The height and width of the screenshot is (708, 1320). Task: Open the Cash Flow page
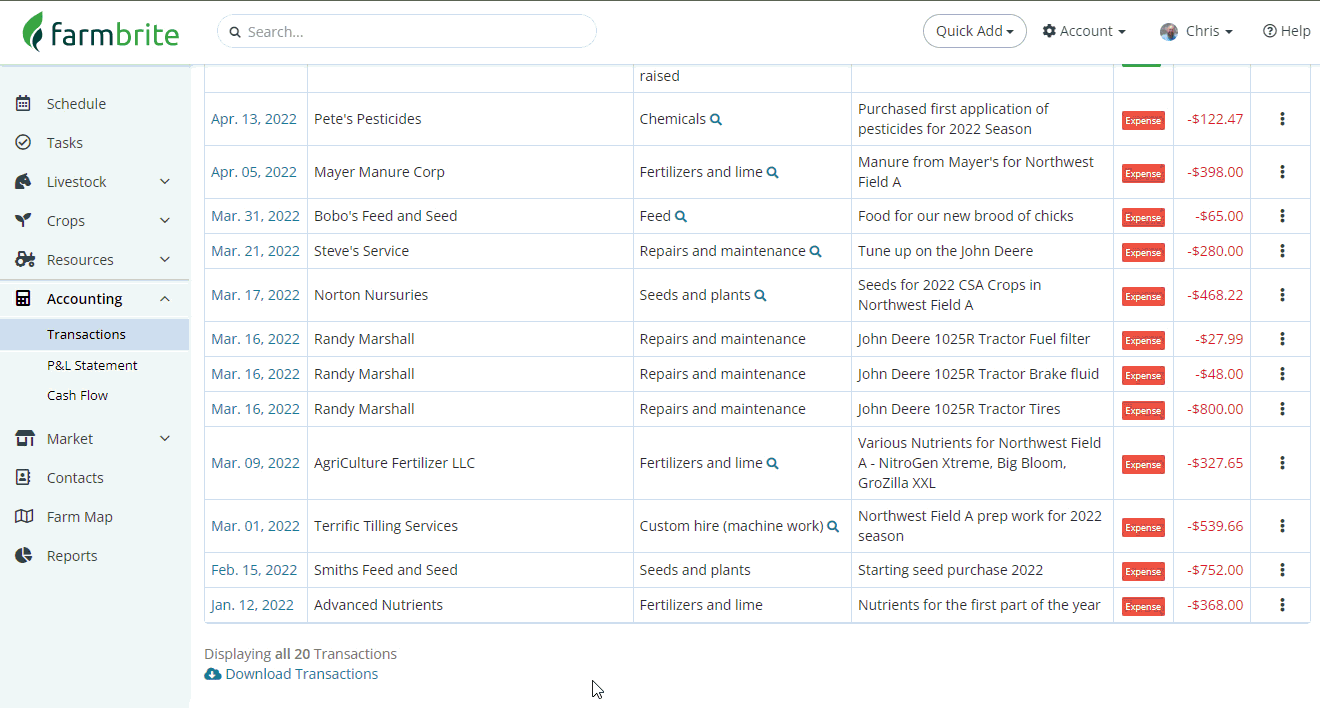coord(77,395)
